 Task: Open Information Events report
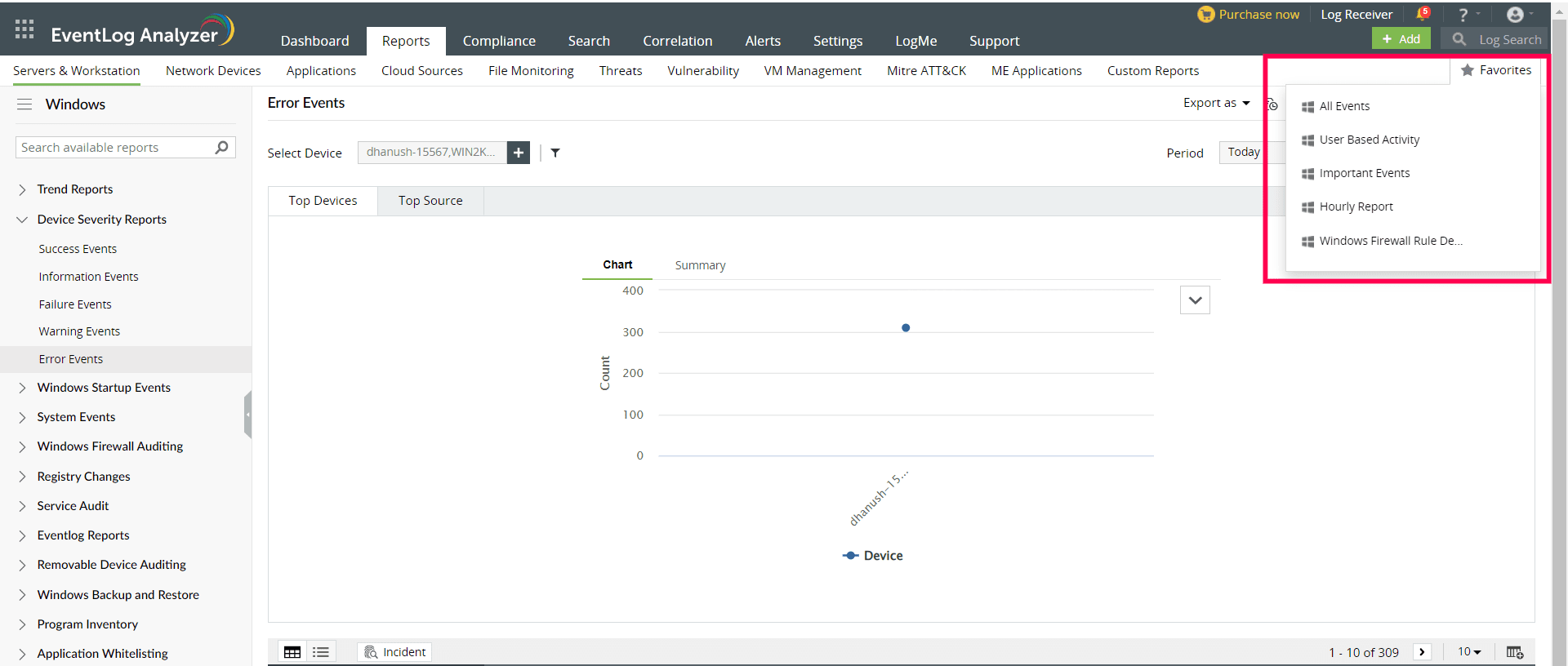pyautogui.click(x=88, y=277)
